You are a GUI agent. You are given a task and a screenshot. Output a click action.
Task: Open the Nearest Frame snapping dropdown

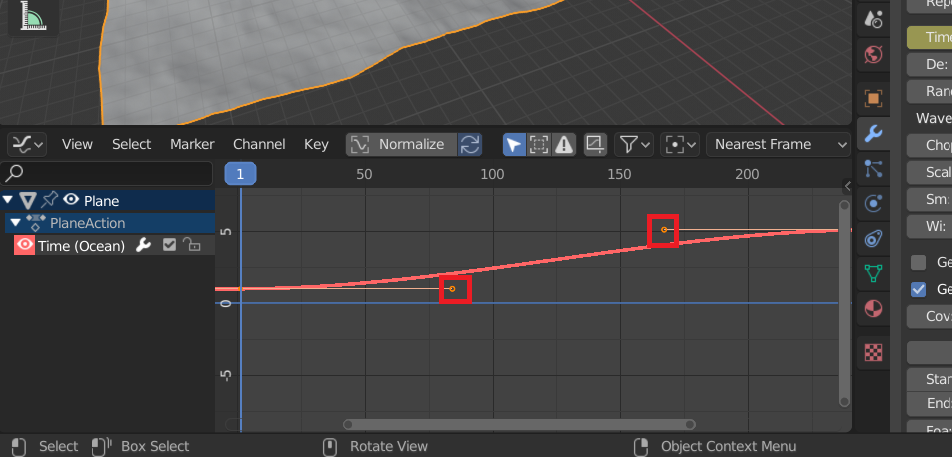tap(778, 144)
